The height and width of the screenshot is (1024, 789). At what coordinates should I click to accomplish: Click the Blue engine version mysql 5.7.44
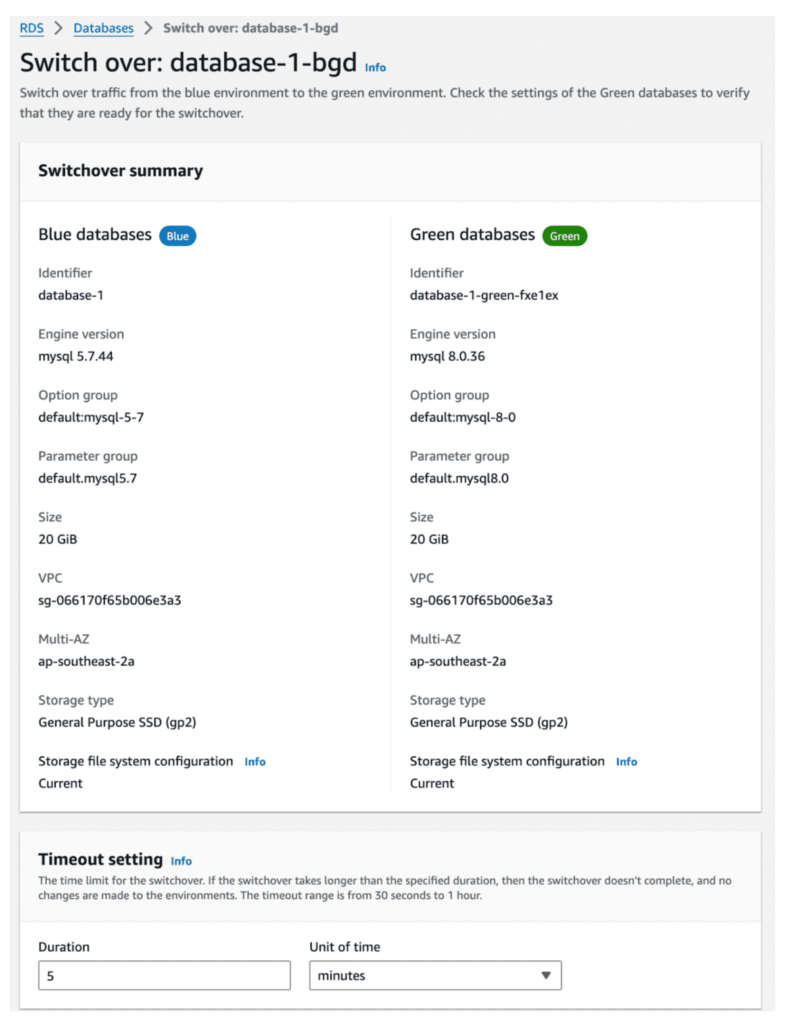(x=81, y=356)
